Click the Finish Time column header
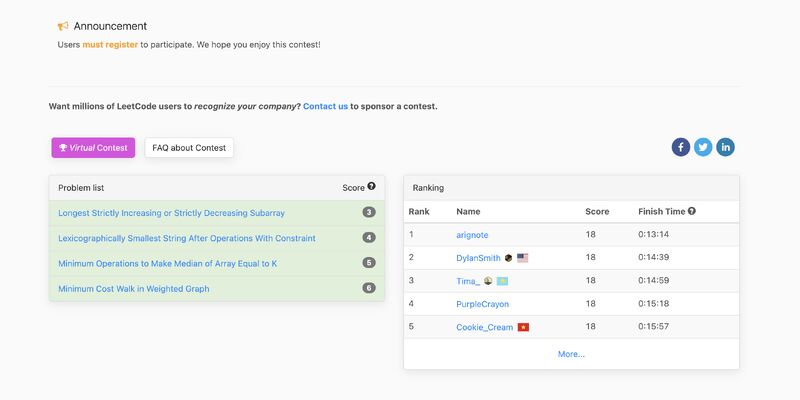The width and height of the screenshot is (800, 400). [x=662, y=211]
